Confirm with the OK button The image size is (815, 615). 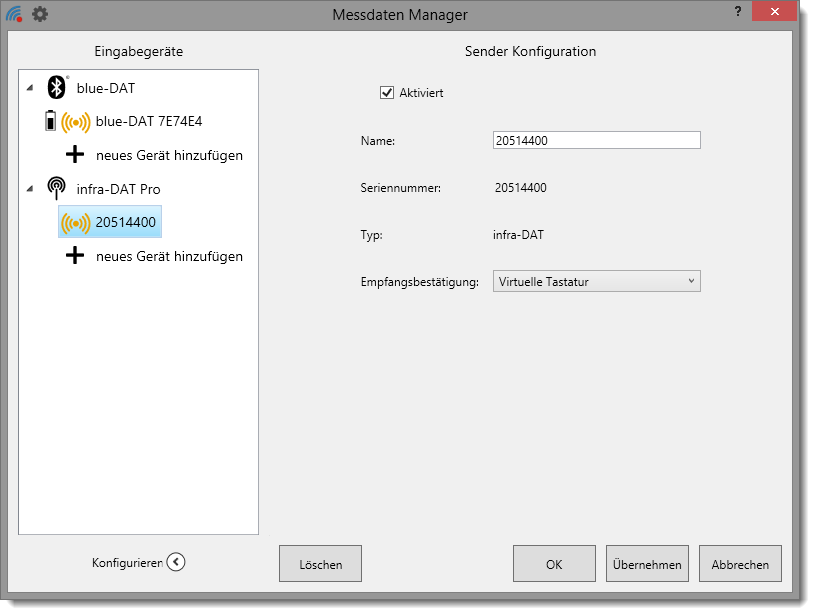(x=554, y=564)
